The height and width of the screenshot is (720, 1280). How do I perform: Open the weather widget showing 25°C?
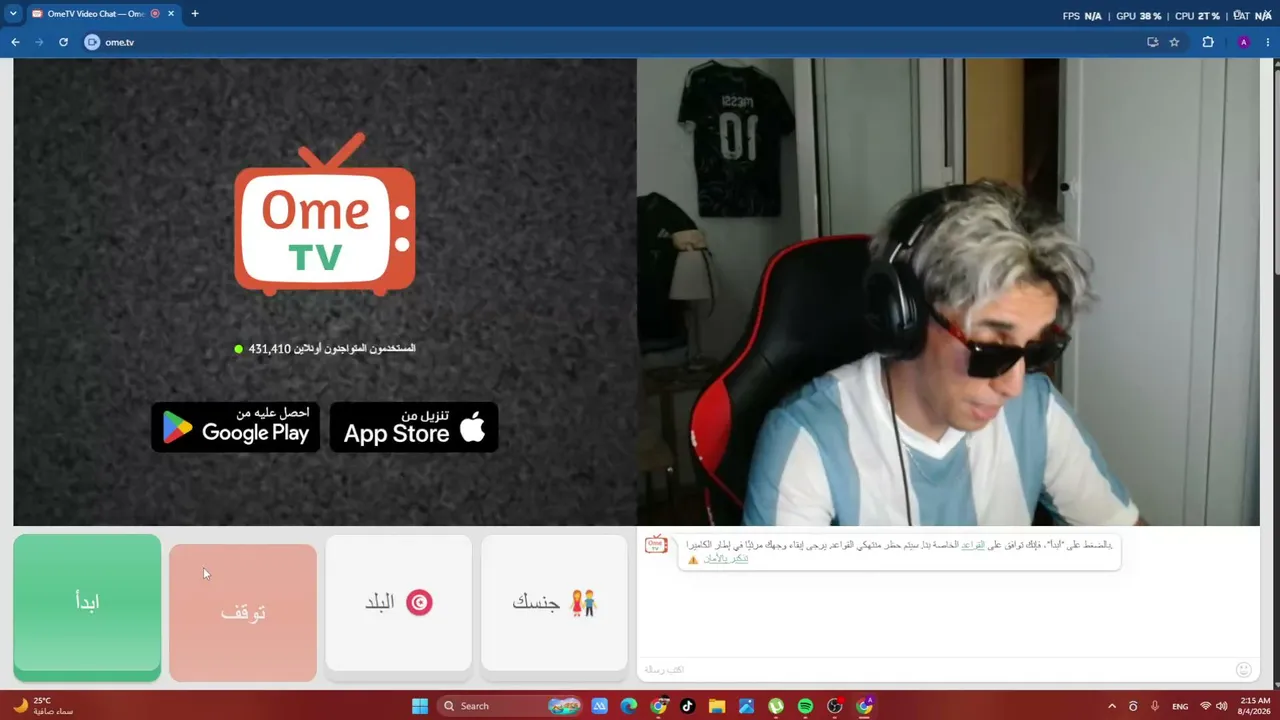[42, 706]
